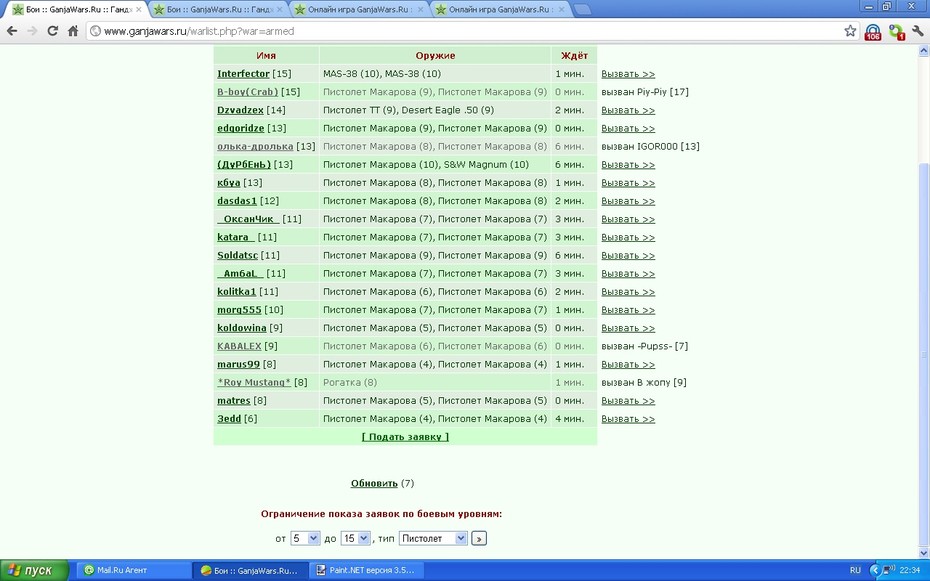This screenshot has width=930, height=581.
Task: Click the 'Обновить' refresh link
Action: pyautogui.click(x=374, y=483)
